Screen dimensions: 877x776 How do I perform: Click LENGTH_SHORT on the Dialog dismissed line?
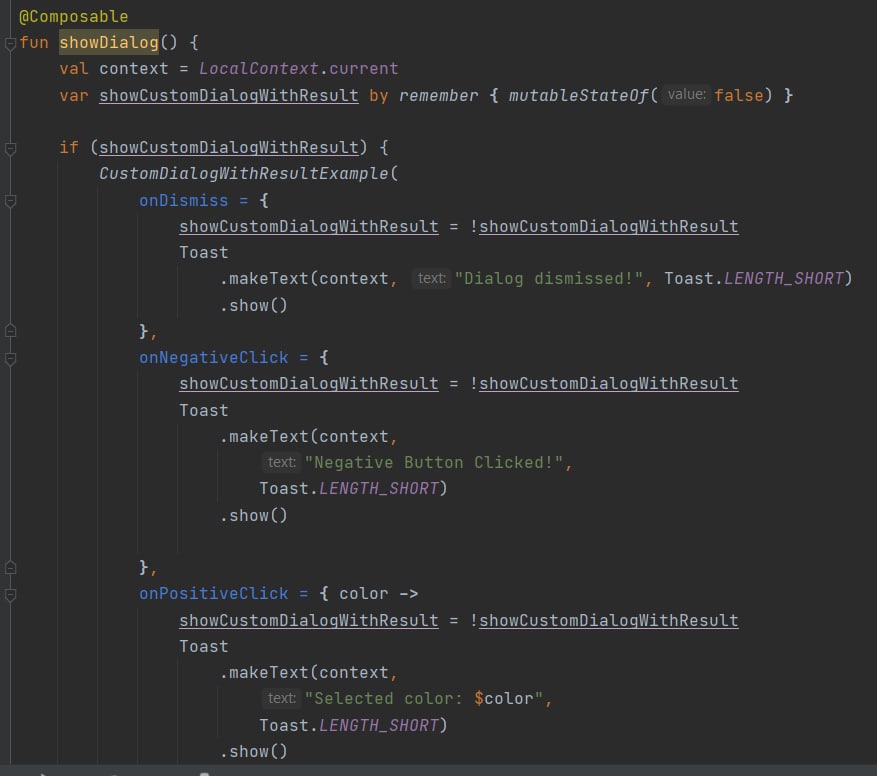(783, 278)
